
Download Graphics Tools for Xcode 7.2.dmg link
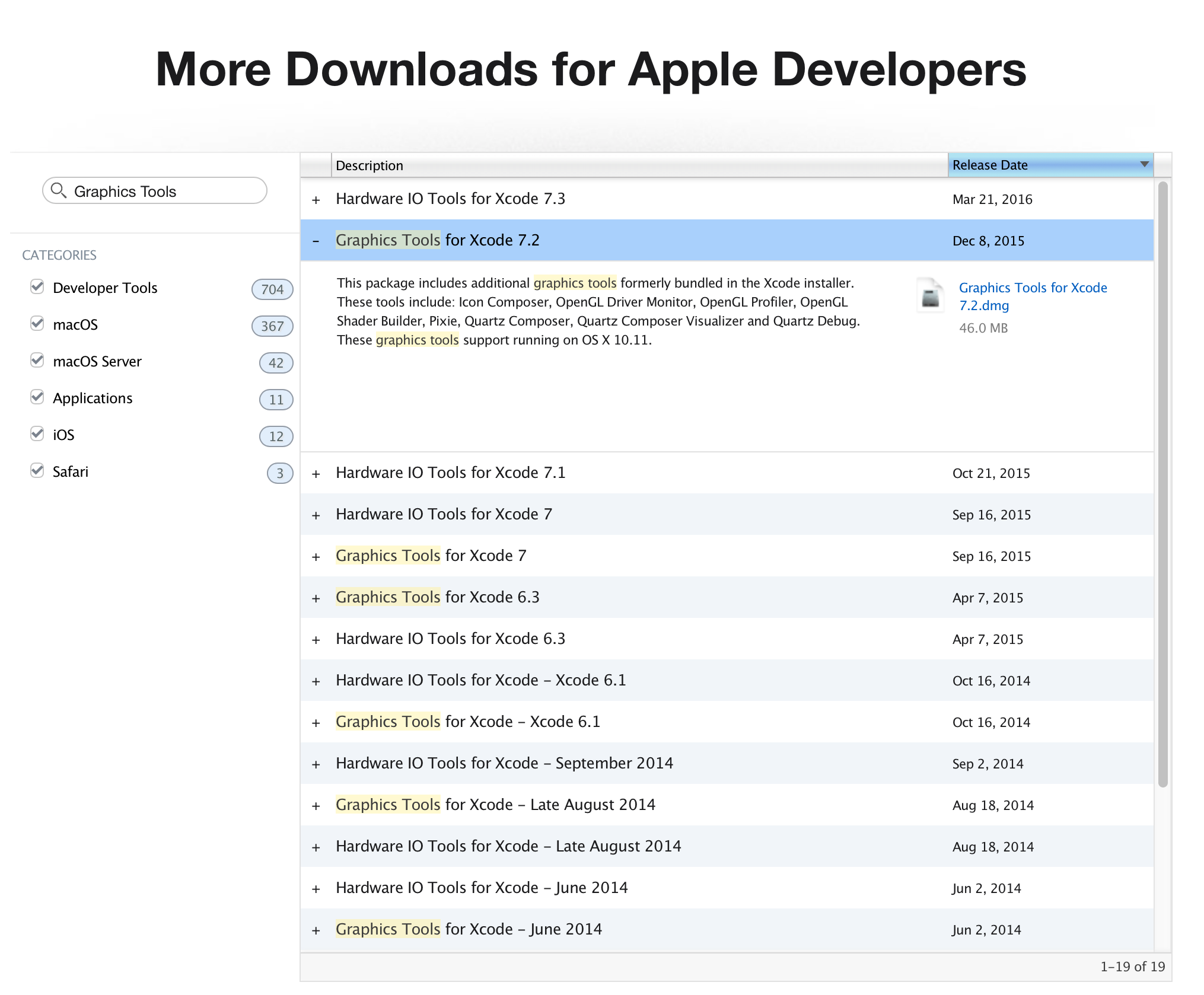coord(1032,296)
